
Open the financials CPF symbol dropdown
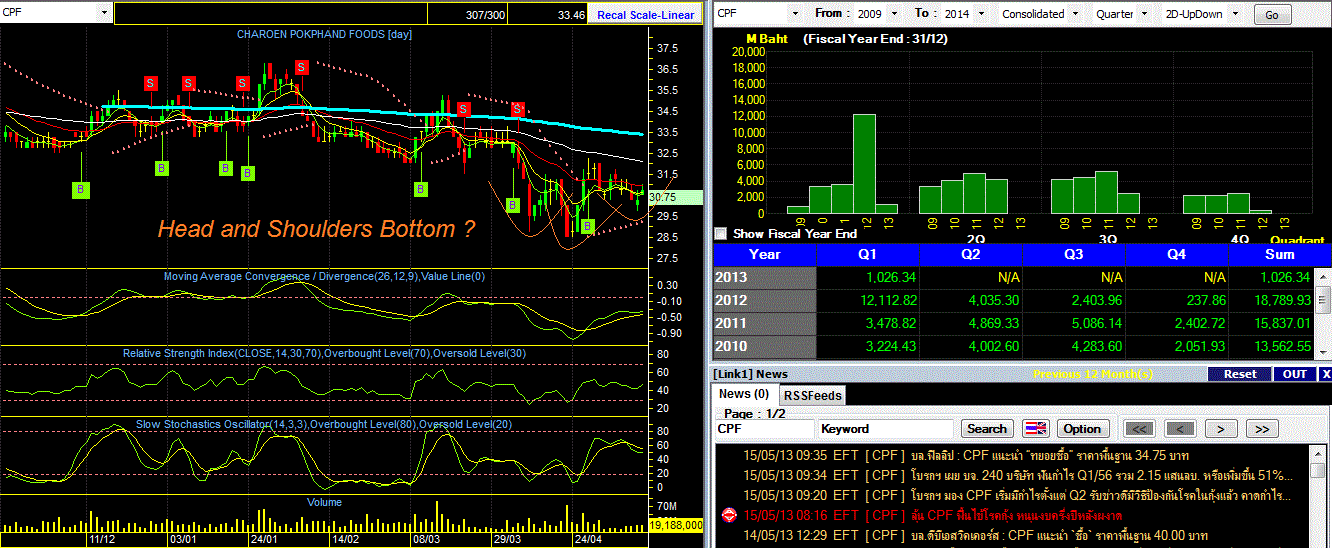coord(795,14)
